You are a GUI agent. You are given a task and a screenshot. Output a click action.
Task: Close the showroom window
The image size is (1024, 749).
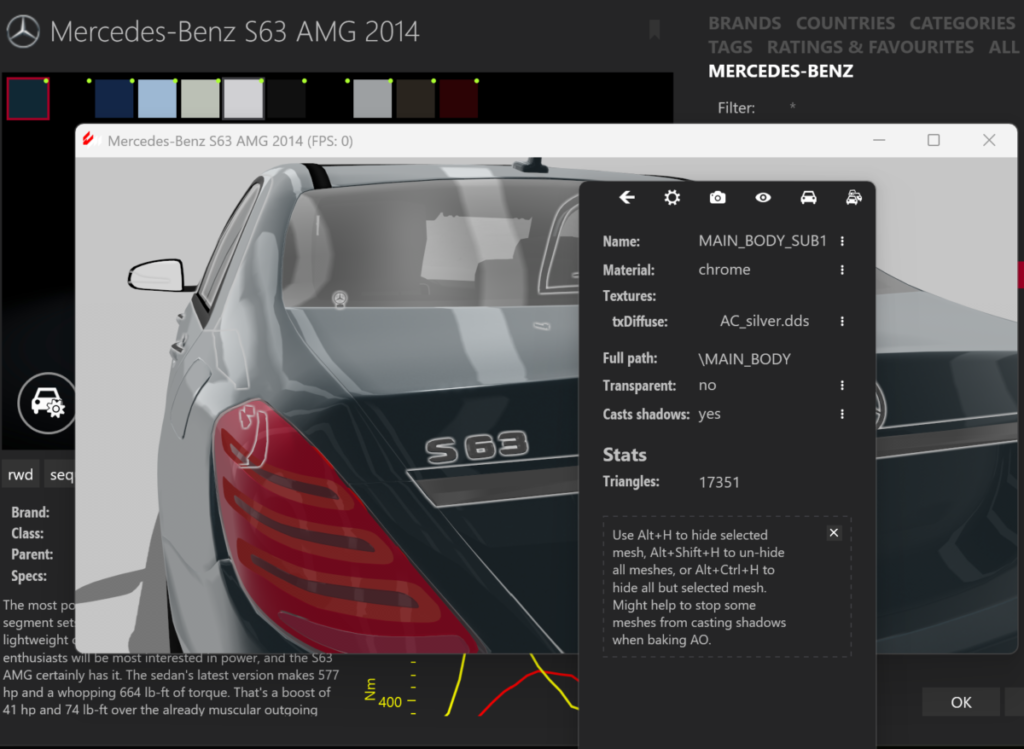point(989,140)
